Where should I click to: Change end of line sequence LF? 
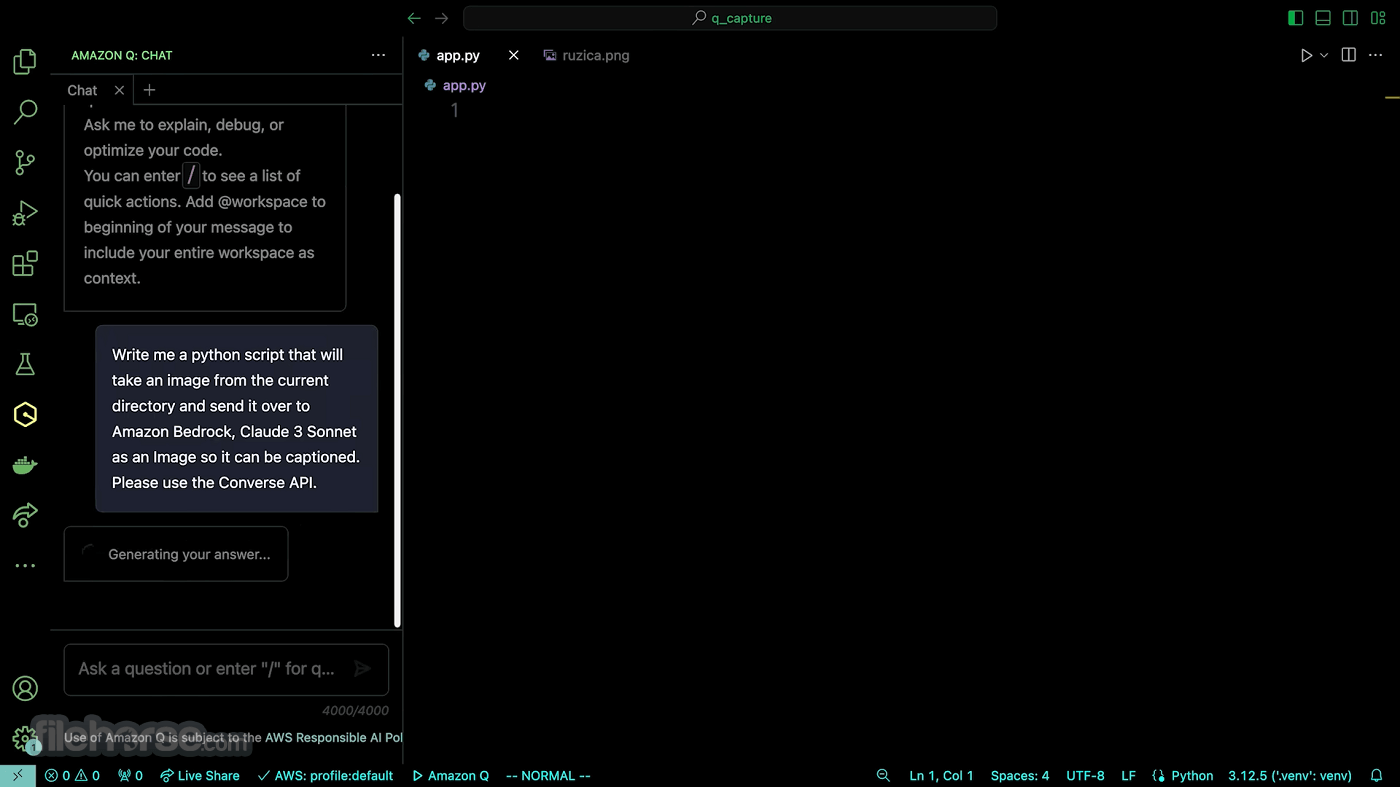tap(1128, 776)
